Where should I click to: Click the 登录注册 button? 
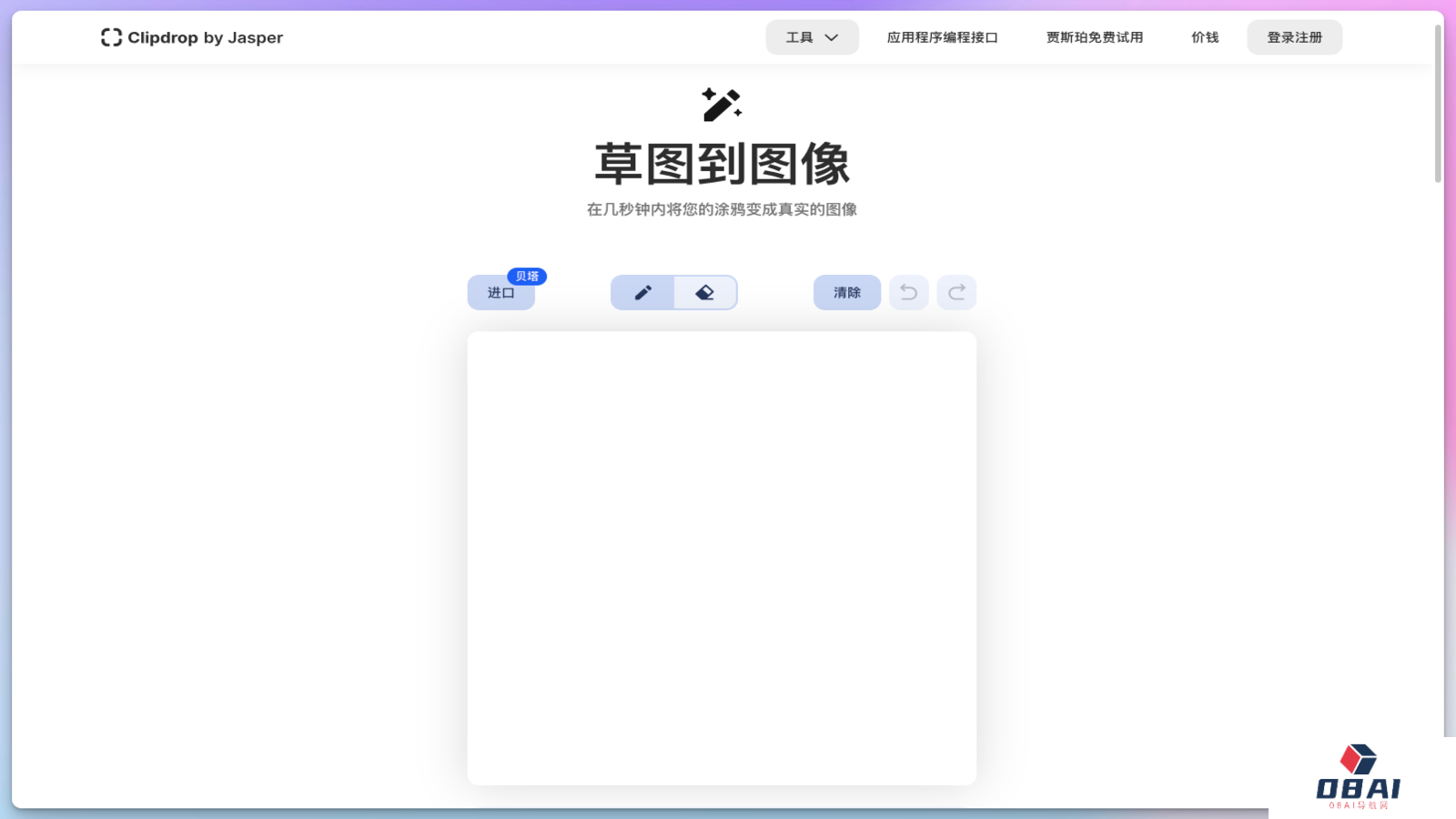(1294, 37)
